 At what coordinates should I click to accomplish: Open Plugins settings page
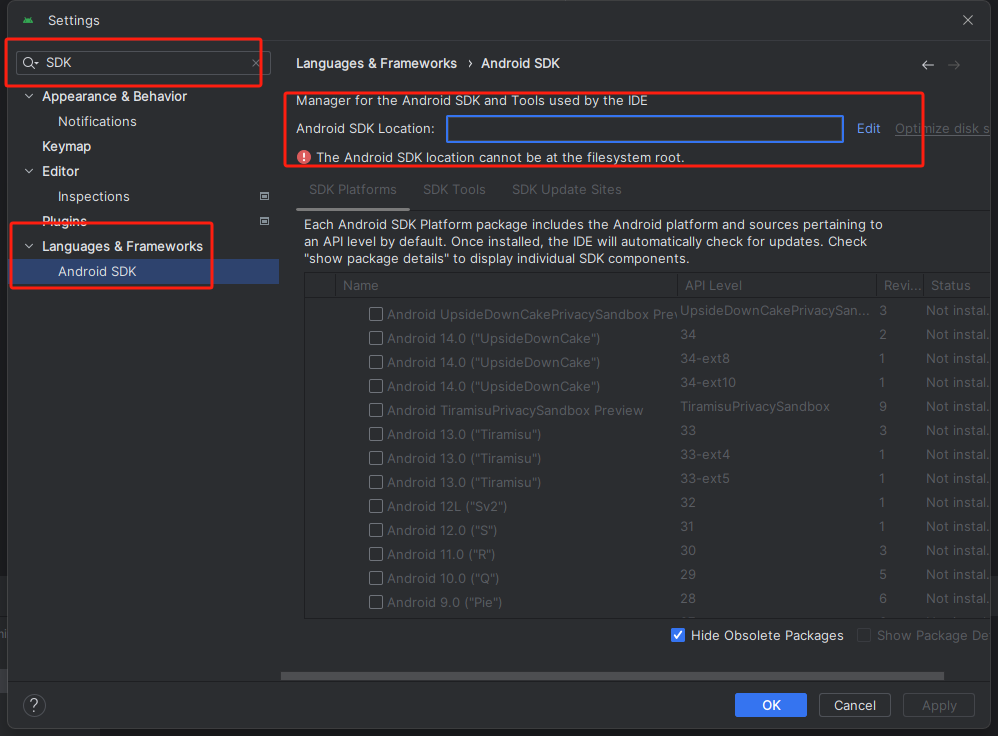tap(64, 221)
